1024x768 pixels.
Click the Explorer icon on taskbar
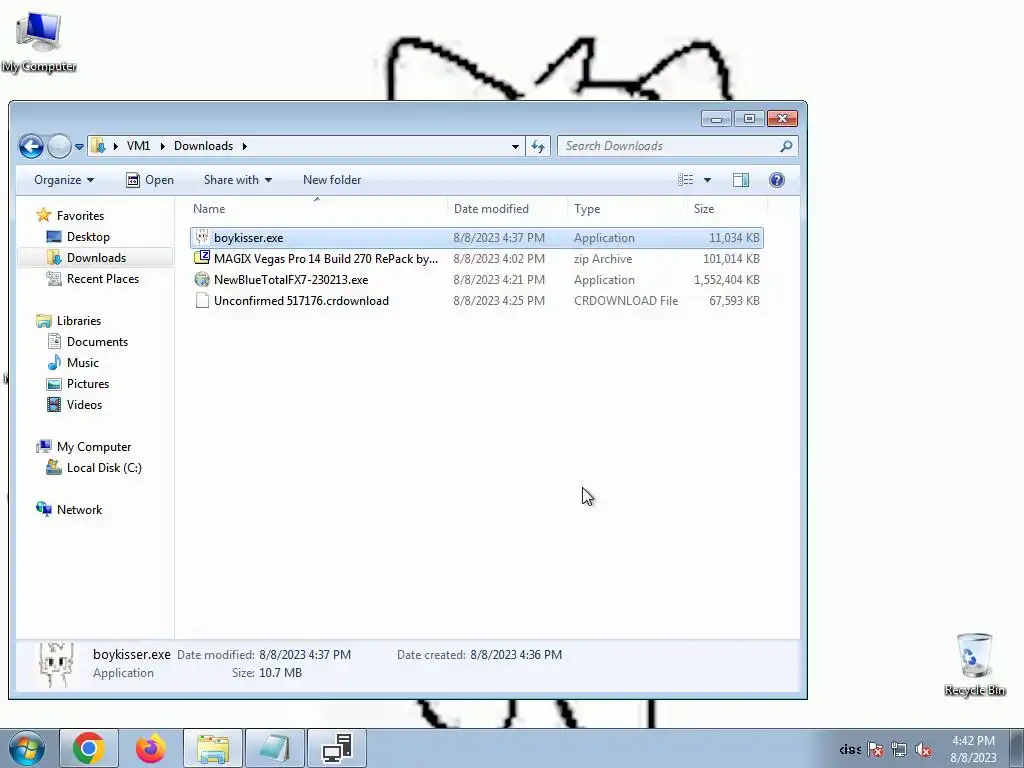coord(213,748)
